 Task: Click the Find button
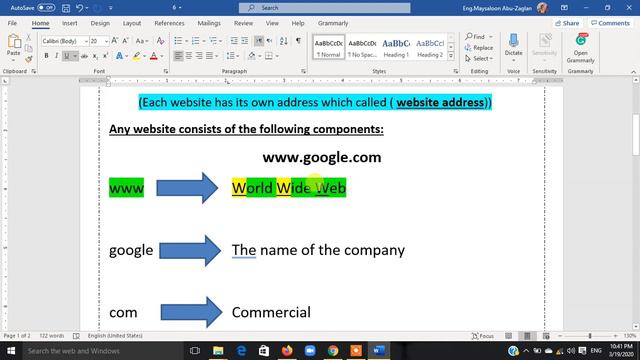(x=479, y=37)
